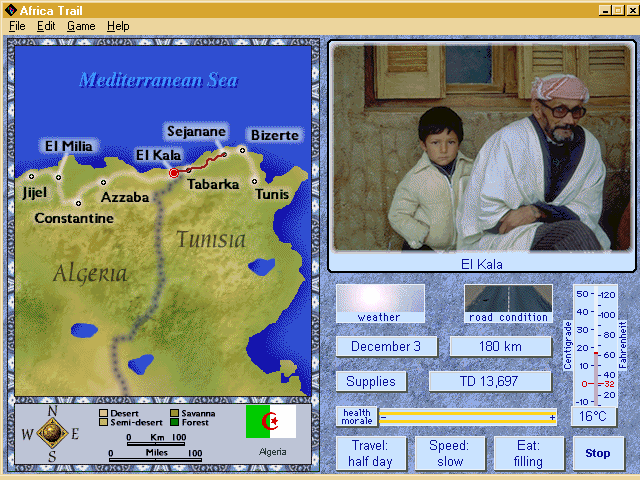The height and width of the screenshot is (480, 640).
Task: Close the Africa Trail window
Action: [x=633, y=10]
